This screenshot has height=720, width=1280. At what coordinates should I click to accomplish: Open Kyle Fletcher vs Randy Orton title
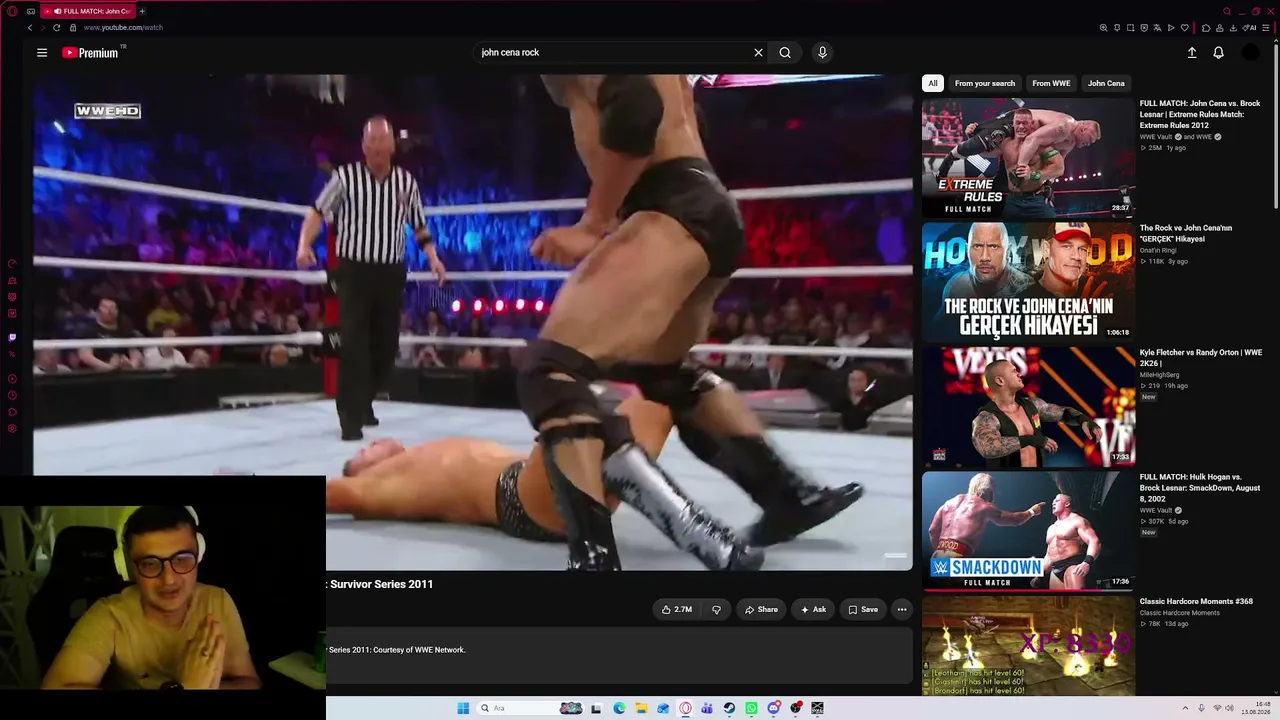(x=1201, y=358)
